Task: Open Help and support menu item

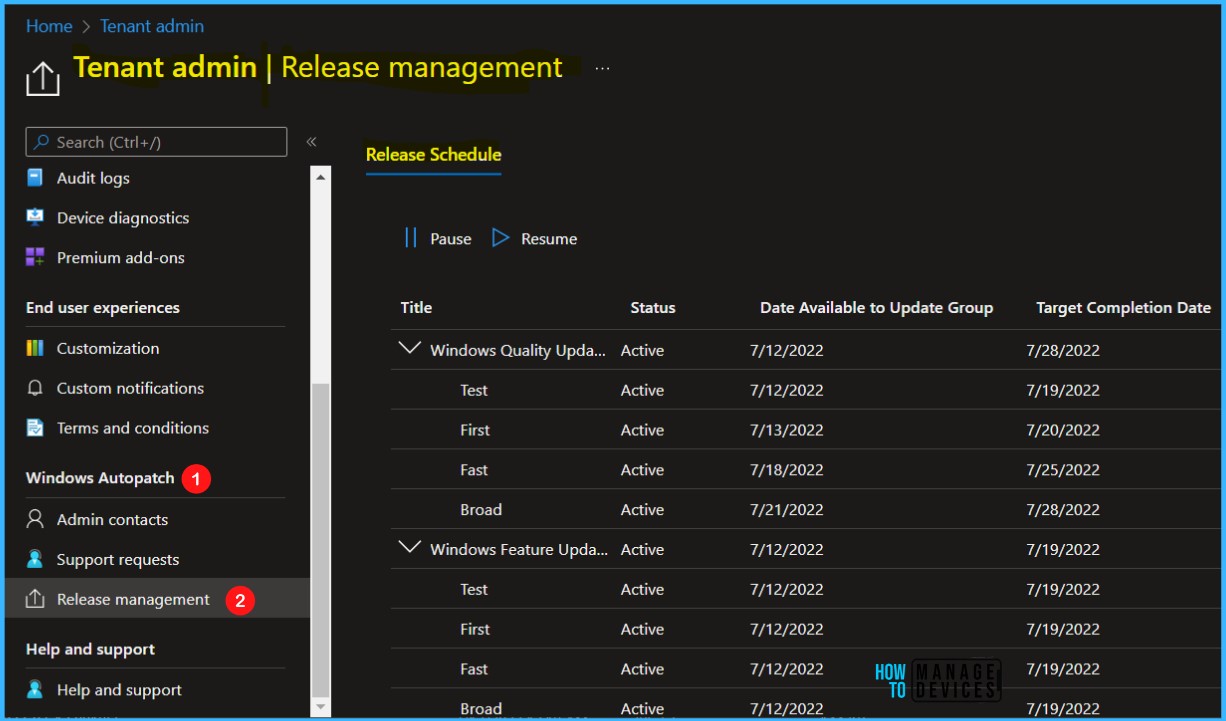Action: click(119, 690)
